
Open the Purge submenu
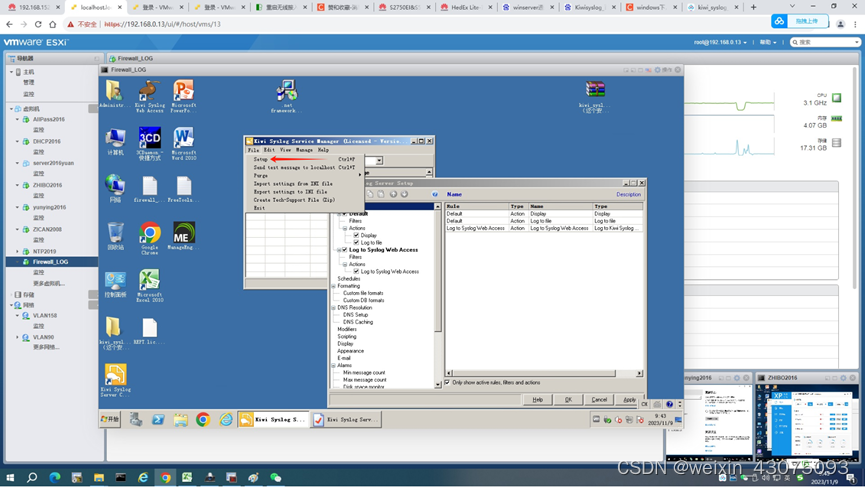[304, 175]
